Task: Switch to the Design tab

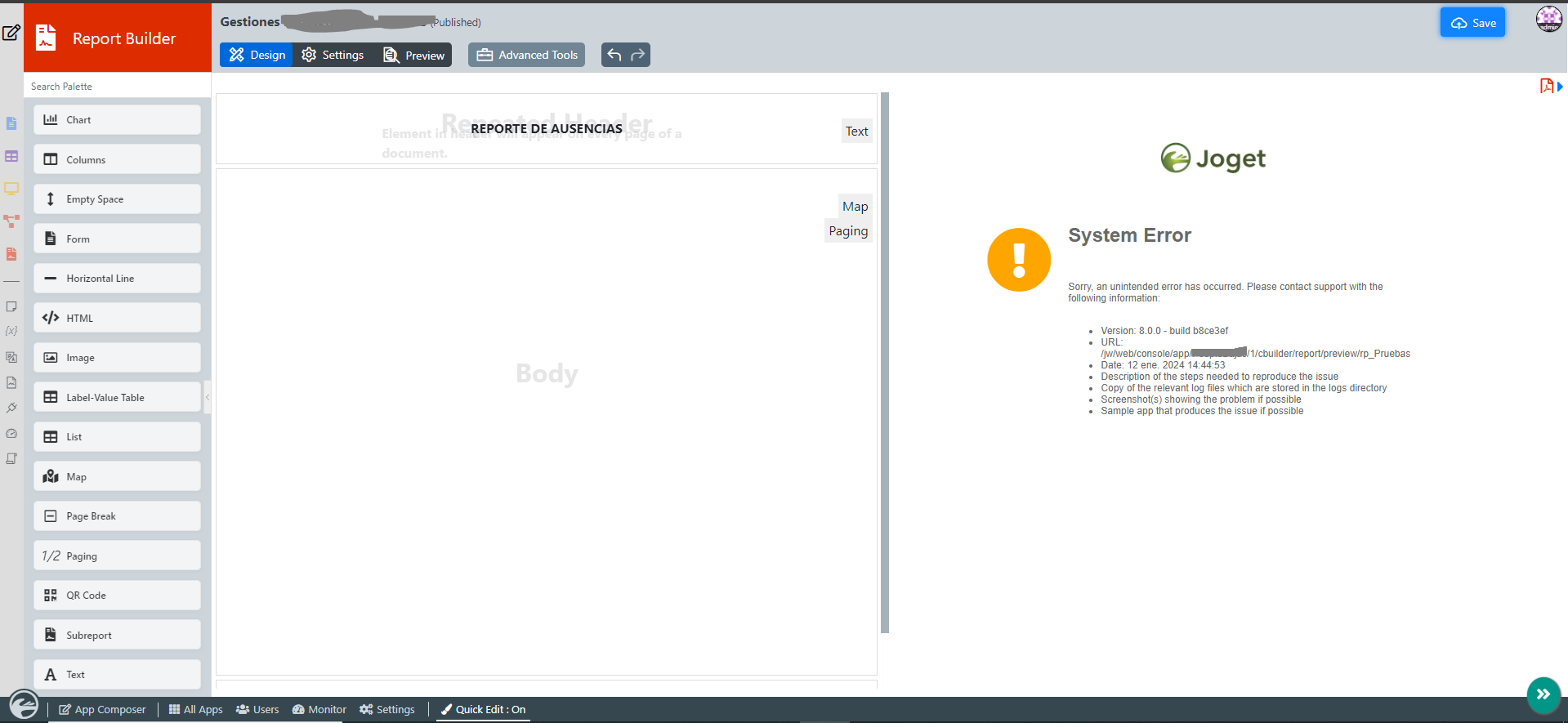Action: click(x=257, y=55)
